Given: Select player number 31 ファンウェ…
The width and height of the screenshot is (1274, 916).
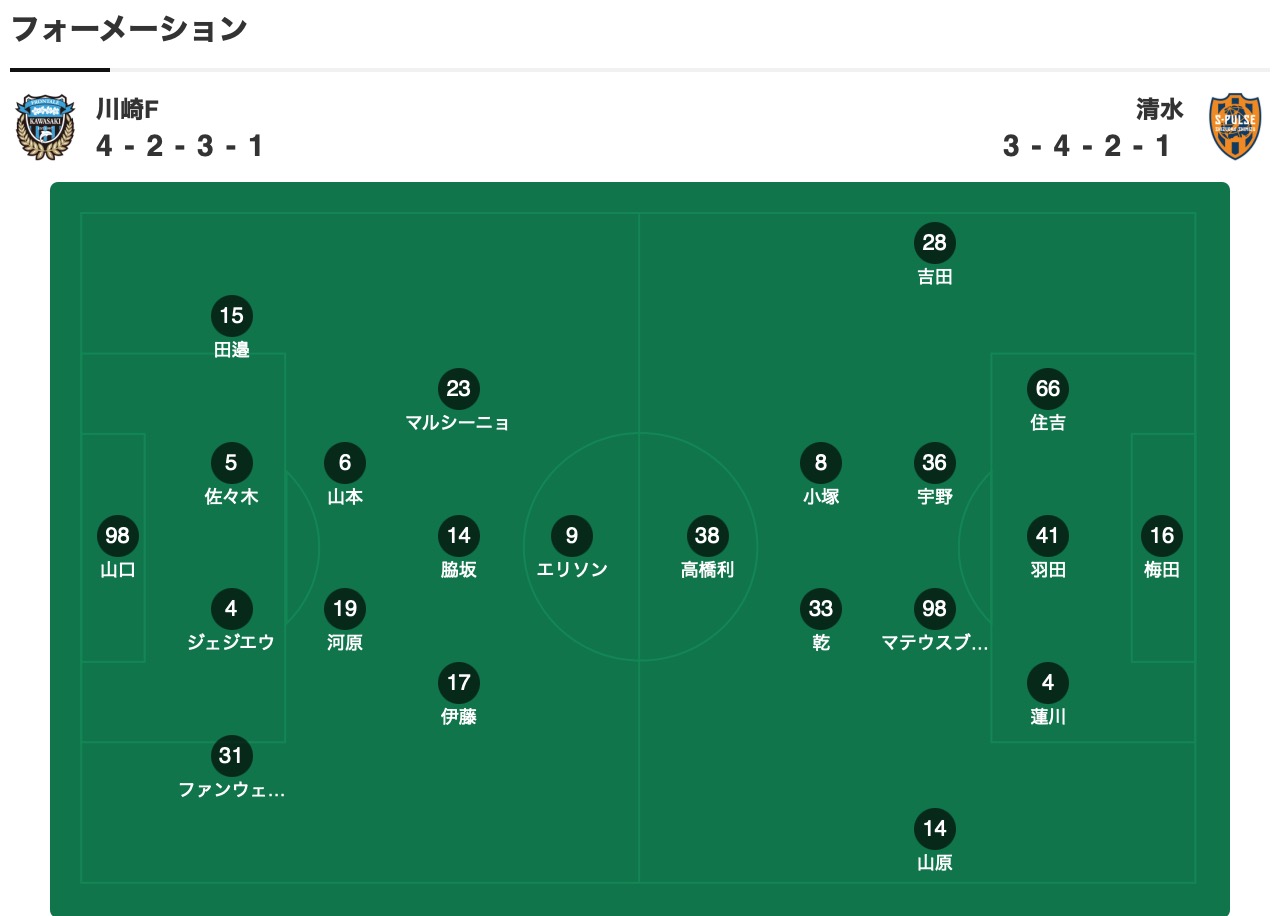Looking at the screenshot, I should pyautogui.click(x=231, y=756).
